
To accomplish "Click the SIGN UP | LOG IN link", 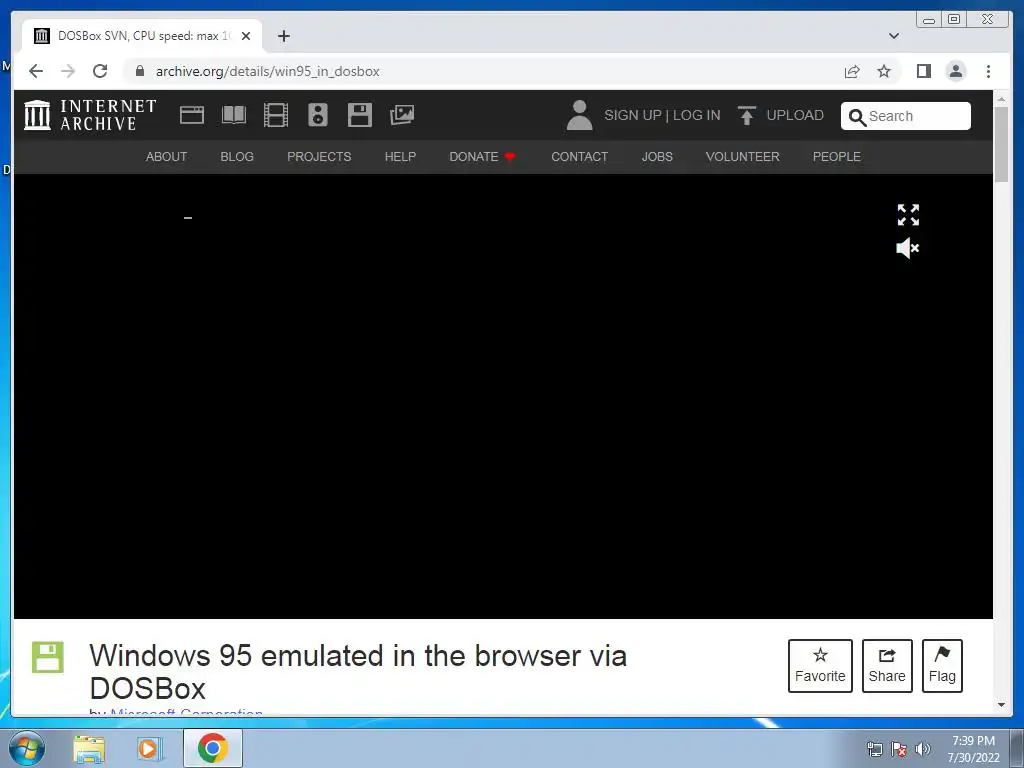I will 662,116.
